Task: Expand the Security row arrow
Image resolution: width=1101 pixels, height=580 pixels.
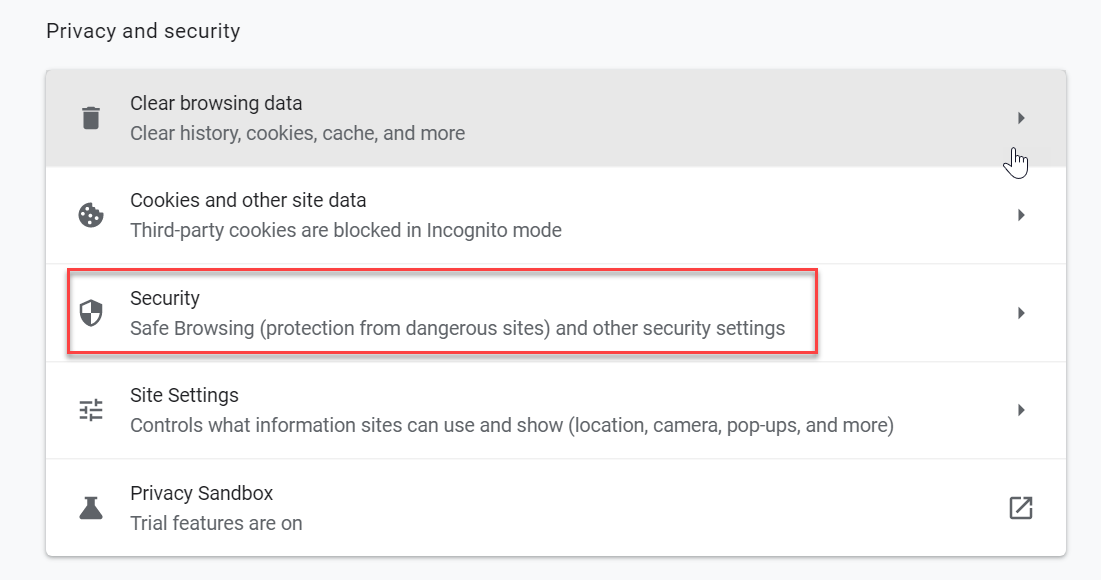Action: click(x=1021, y=312)
